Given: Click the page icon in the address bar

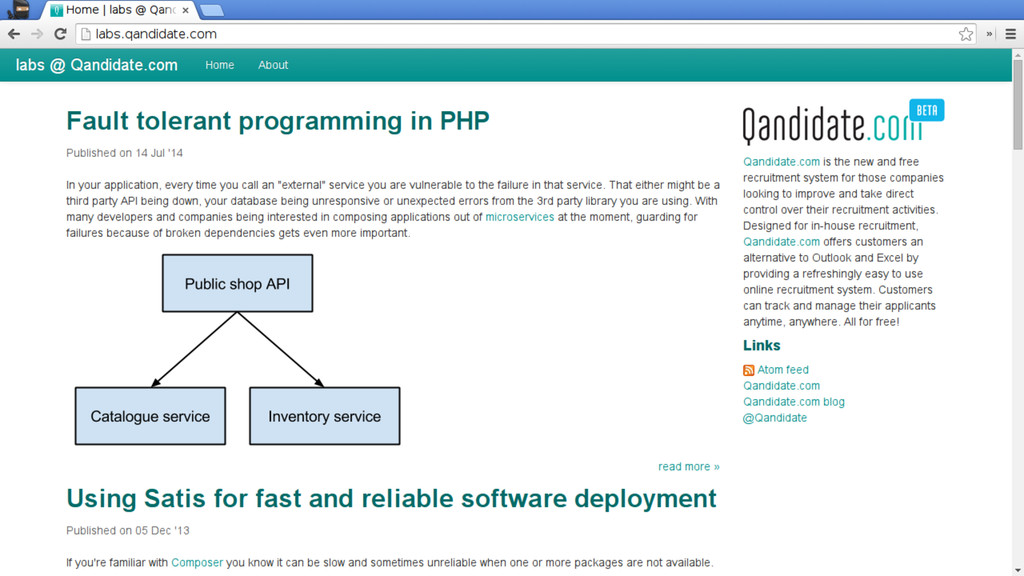Looking at the screenshot, I should tap(86, 34).
